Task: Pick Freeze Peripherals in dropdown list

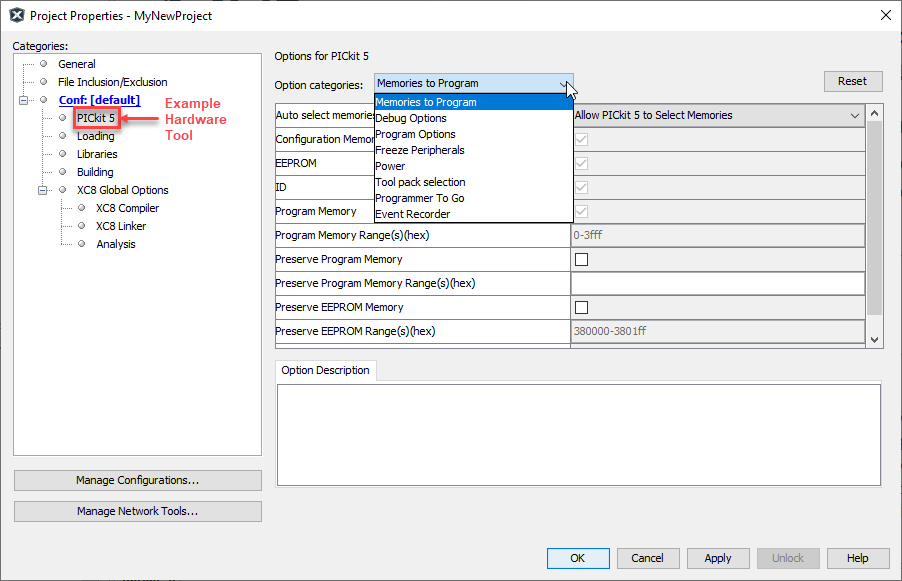Action: [x=419, y=150]
